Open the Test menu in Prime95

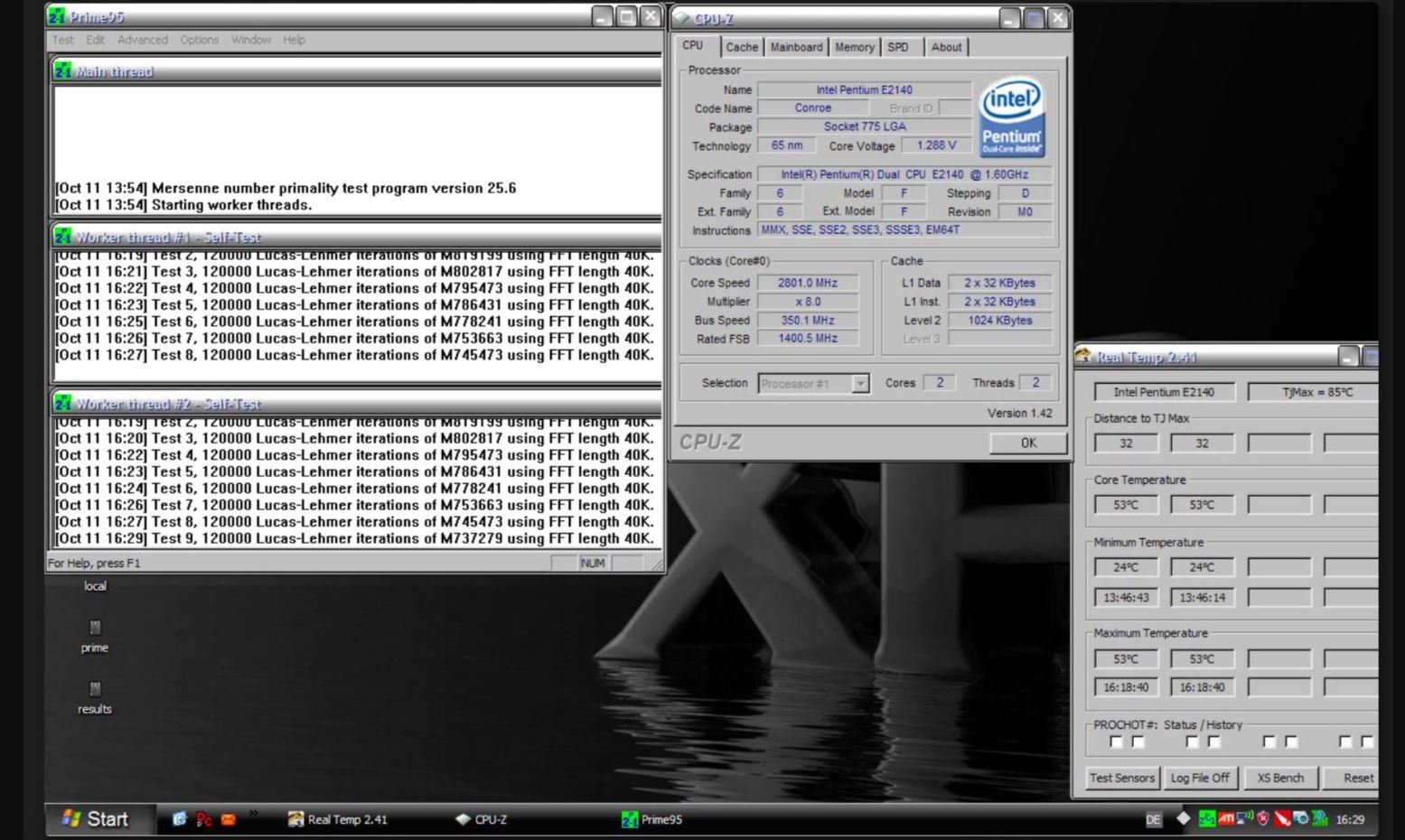click(62, 40)
